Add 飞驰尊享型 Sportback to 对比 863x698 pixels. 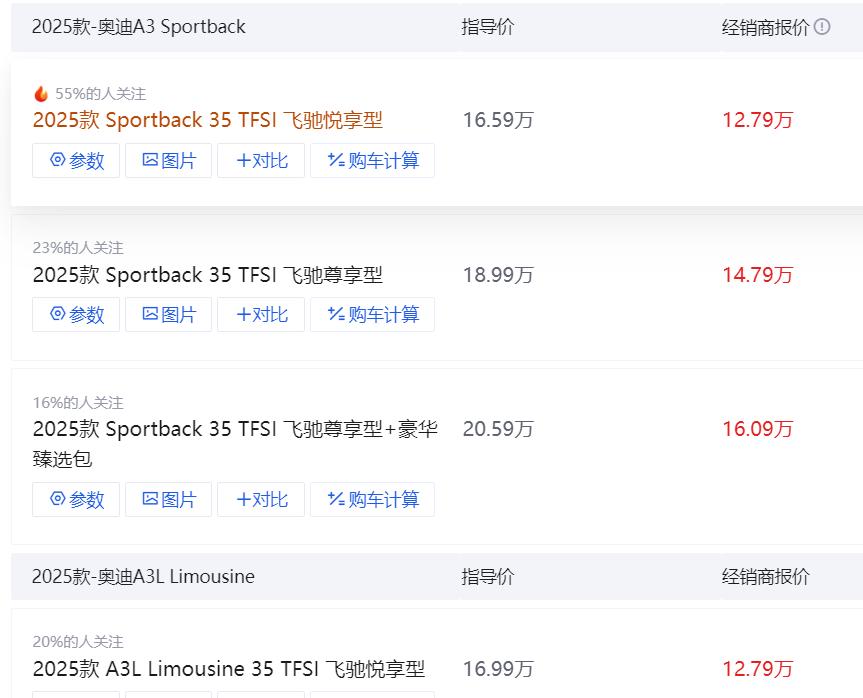tap(261, 314)
